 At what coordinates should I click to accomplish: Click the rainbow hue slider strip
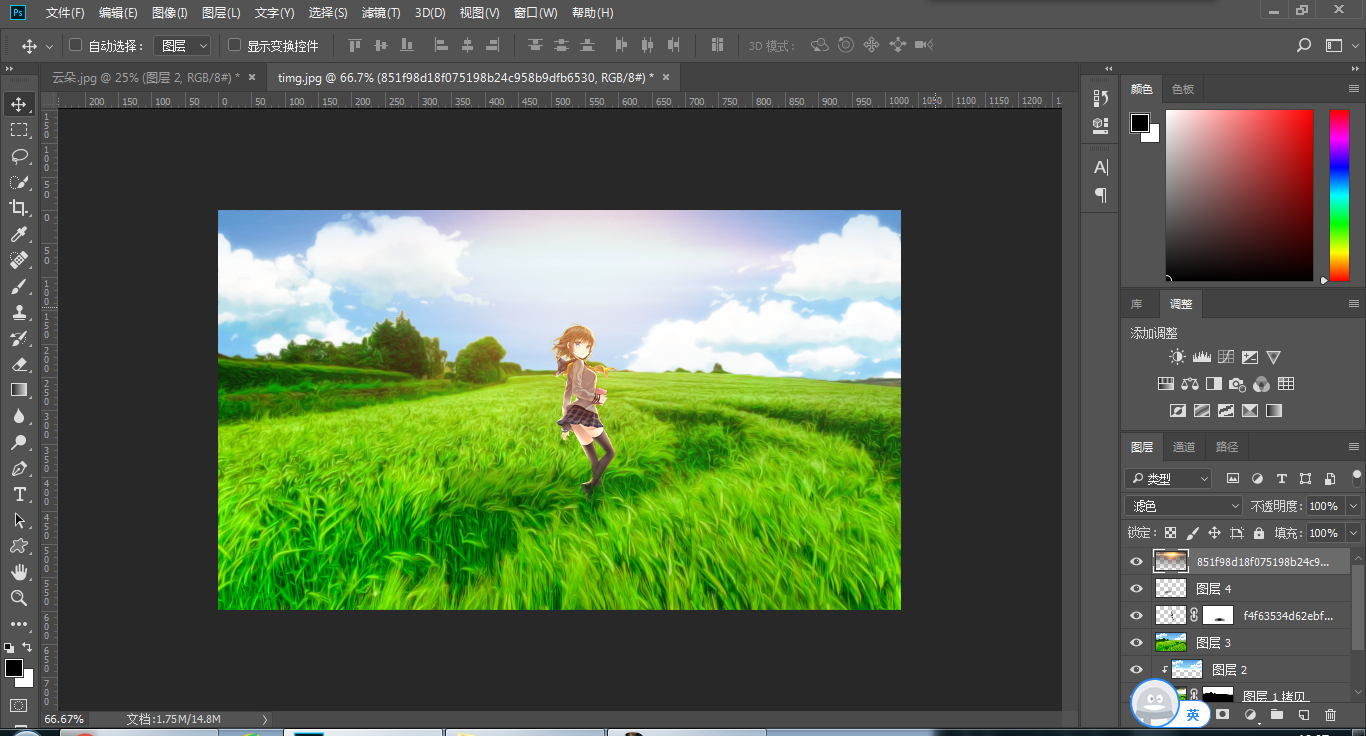pos(1339,195)
